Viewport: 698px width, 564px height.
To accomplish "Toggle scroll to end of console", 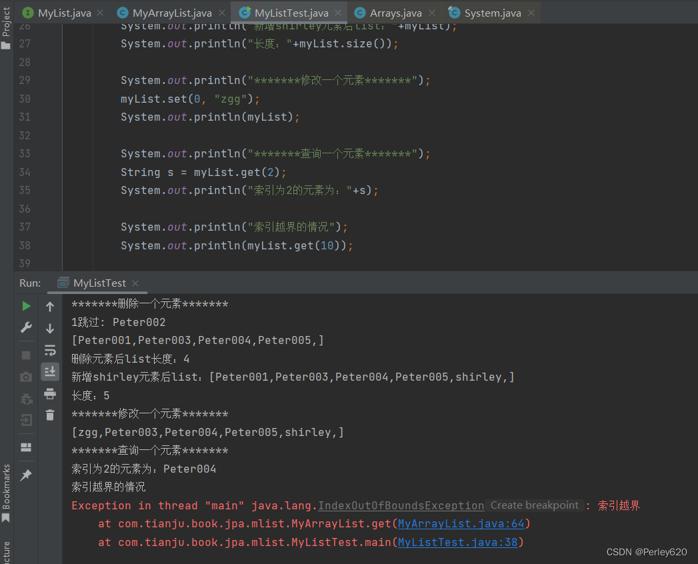I will 50,371.
